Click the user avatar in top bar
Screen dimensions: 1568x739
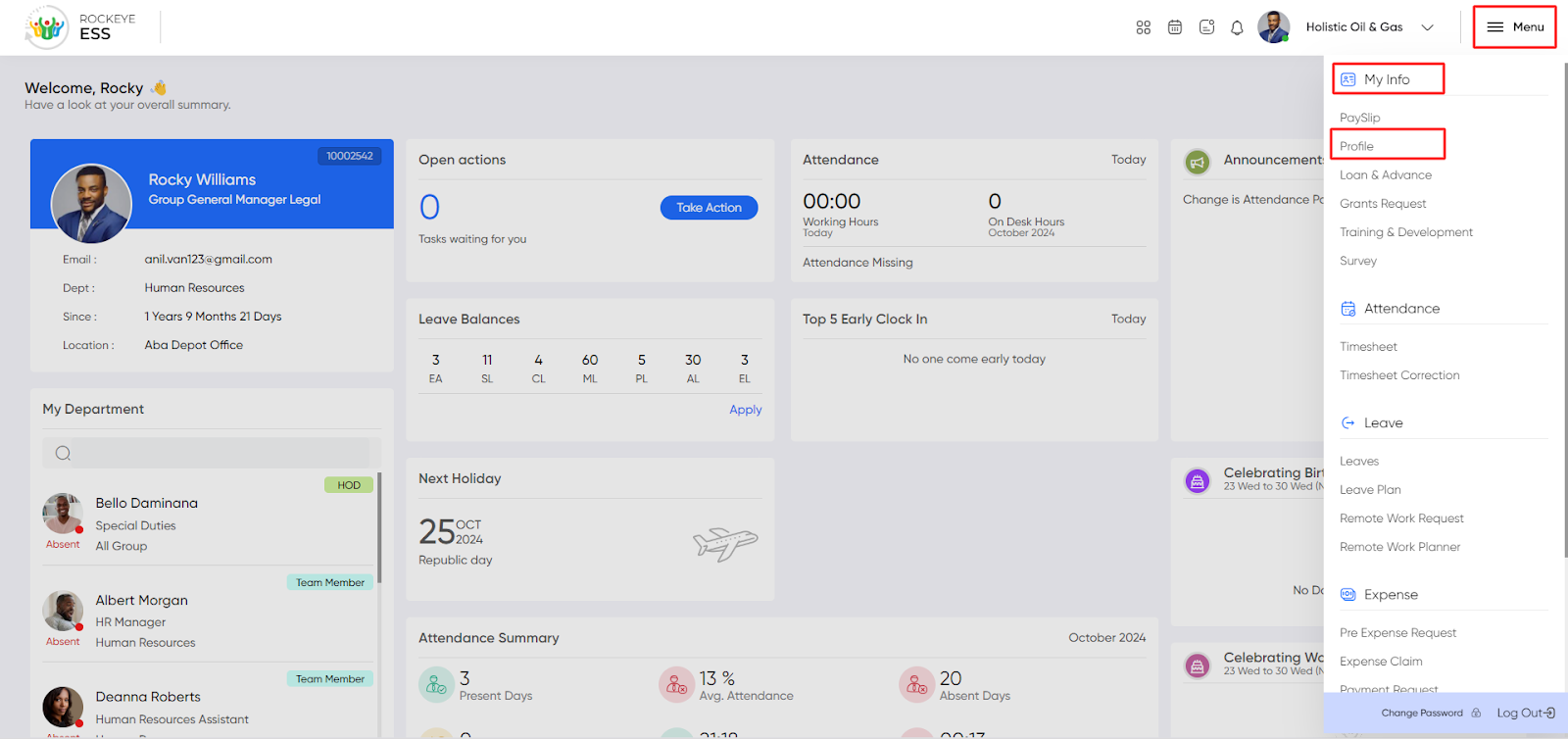pyautogui.click(x=1274, y=27)
